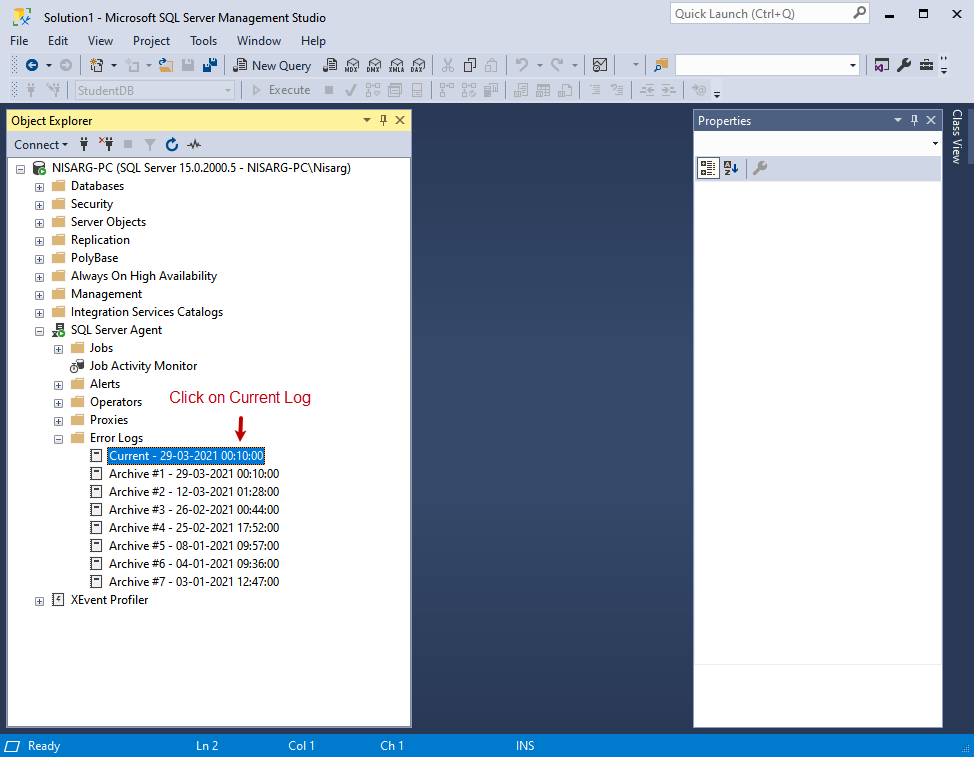Click the XMLA query icon
Screen dimensions: 974x757
[396, 65]
